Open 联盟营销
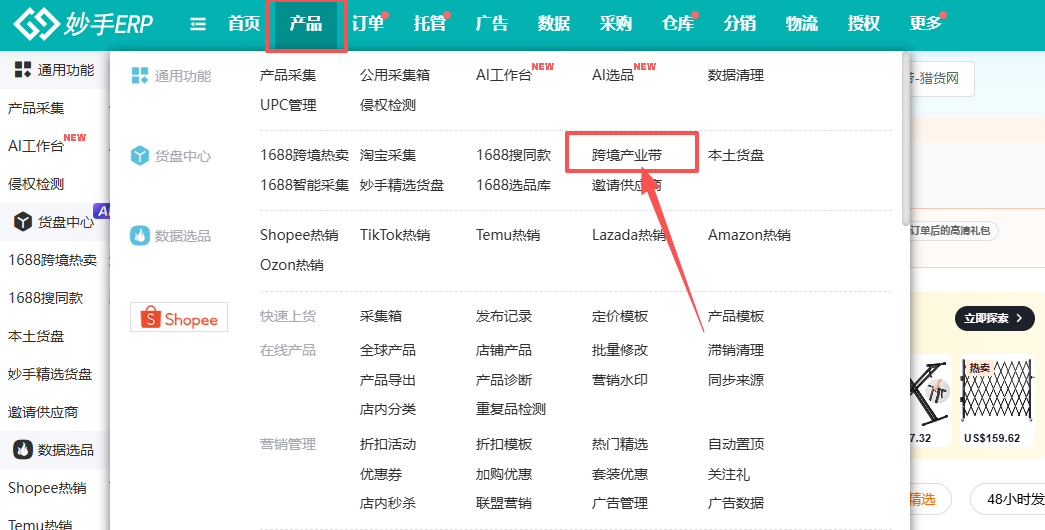 [504, 503]
